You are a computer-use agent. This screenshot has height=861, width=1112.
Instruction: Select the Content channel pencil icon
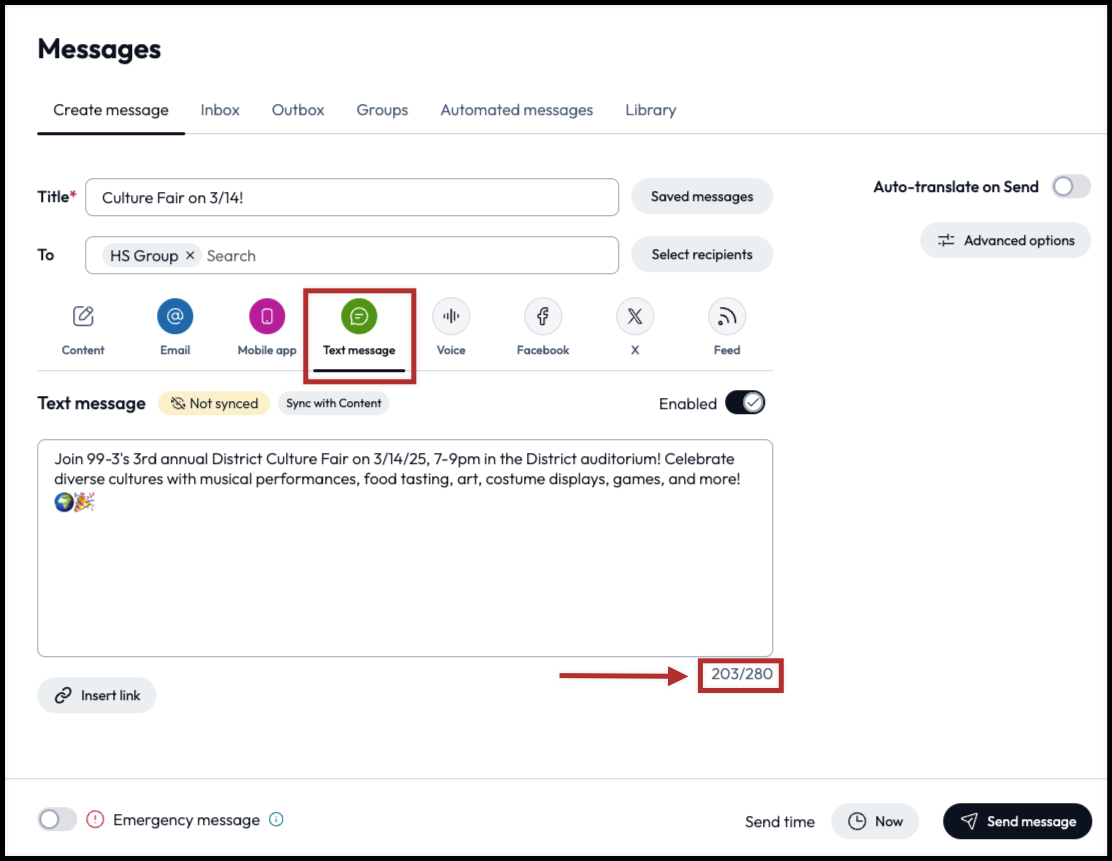point(83,317)
